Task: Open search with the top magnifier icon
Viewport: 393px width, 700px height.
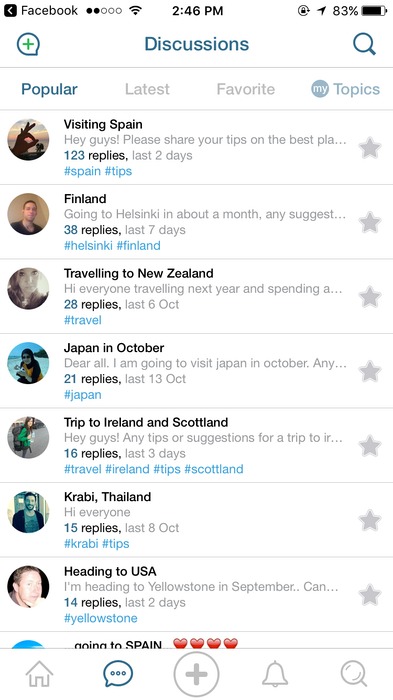Action: point(364,44)
